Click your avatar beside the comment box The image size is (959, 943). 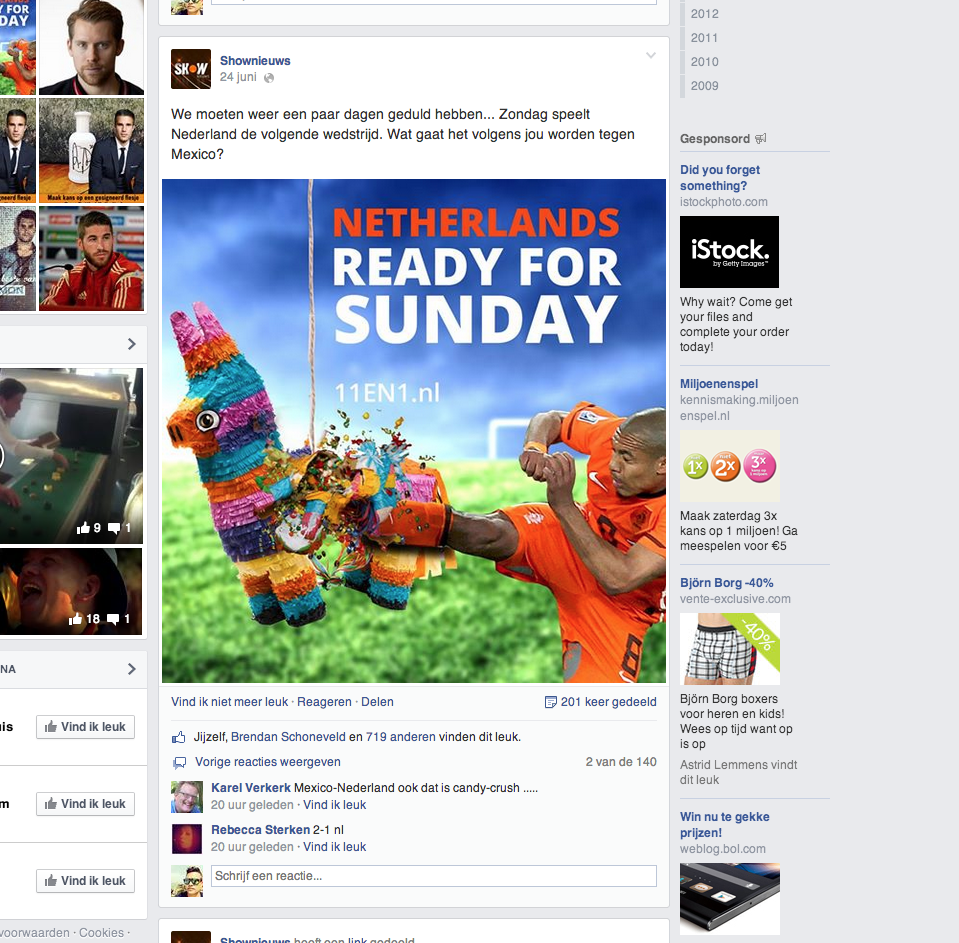(x=187, y=881)
